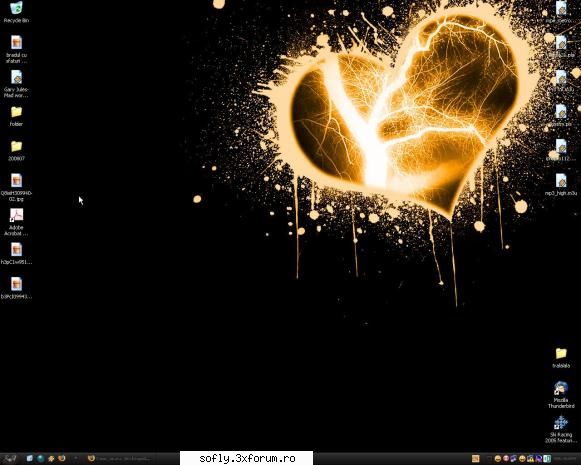Click the Start button on the taskbar

click(x=9, y=459)
